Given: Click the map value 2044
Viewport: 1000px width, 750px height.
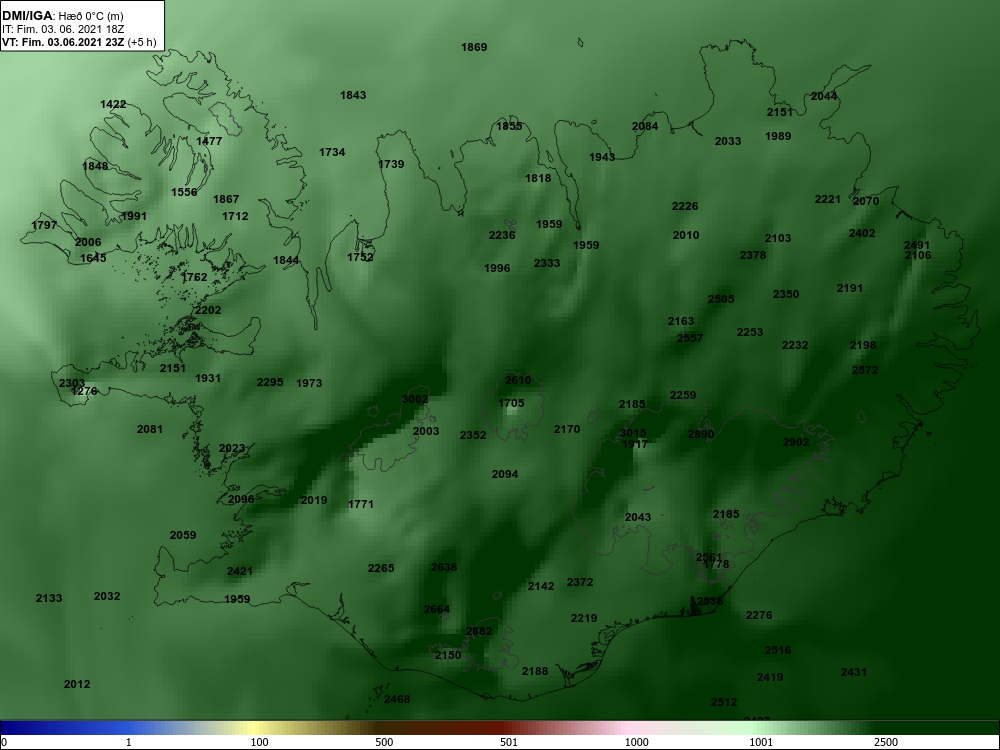Looking at the screenshot, I should pyautogui.click(x=824, y=96).
